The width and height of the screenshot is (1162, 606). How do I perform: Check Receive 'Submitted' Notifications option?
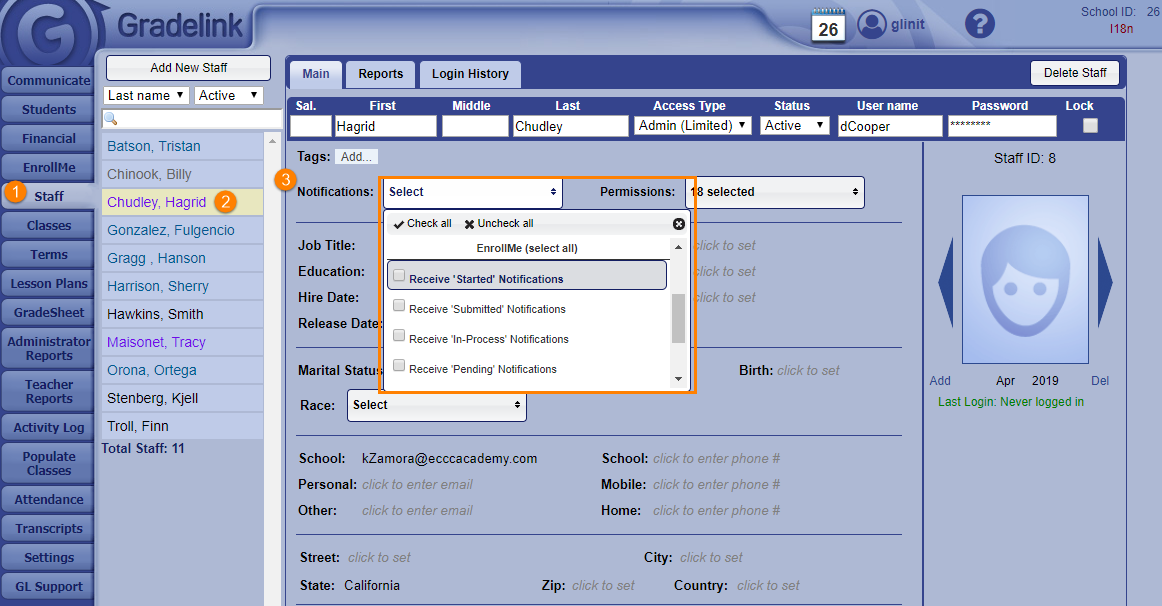tap(399, 306)
